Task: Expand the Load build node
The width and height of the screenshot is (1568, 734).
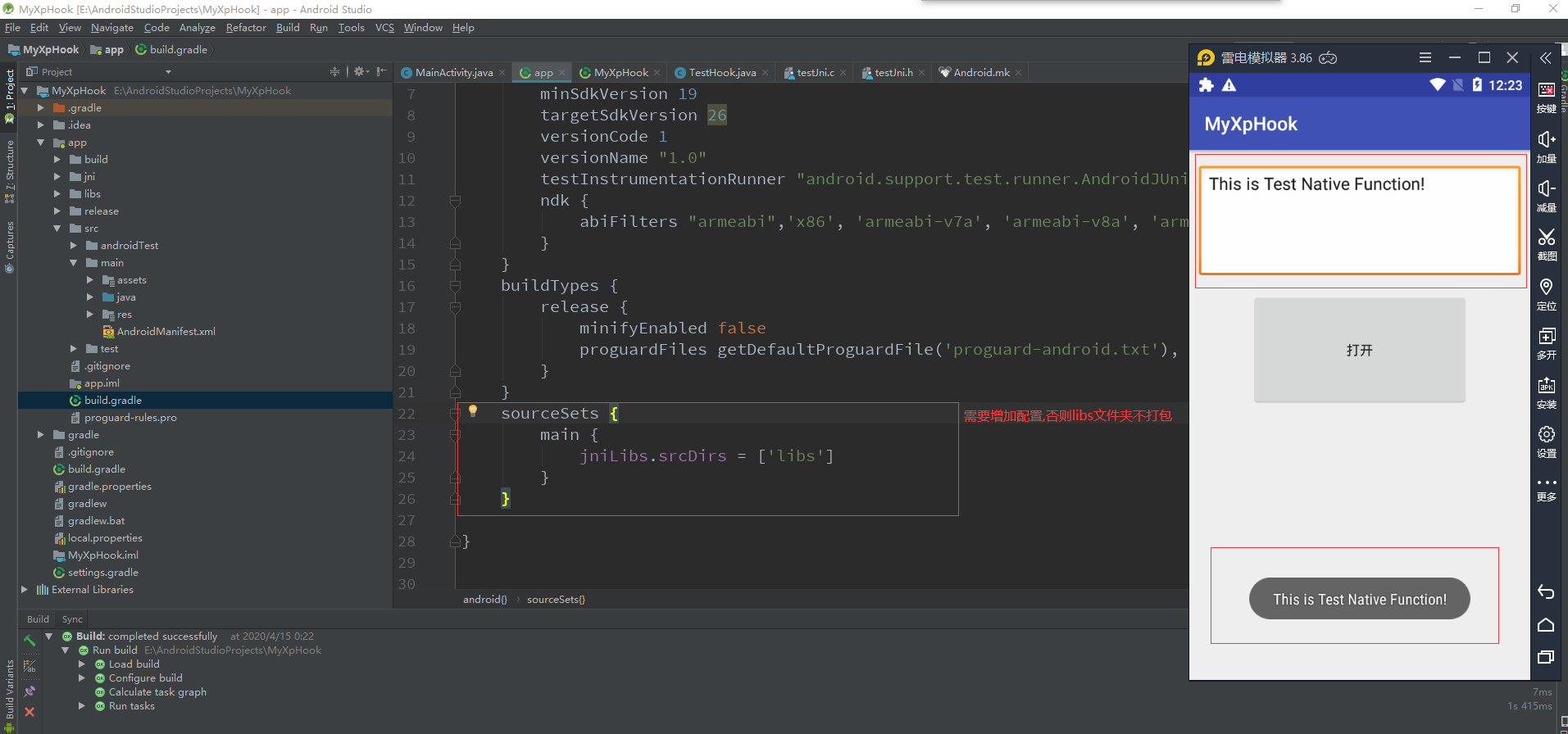Action: click(x=81, y=664)
